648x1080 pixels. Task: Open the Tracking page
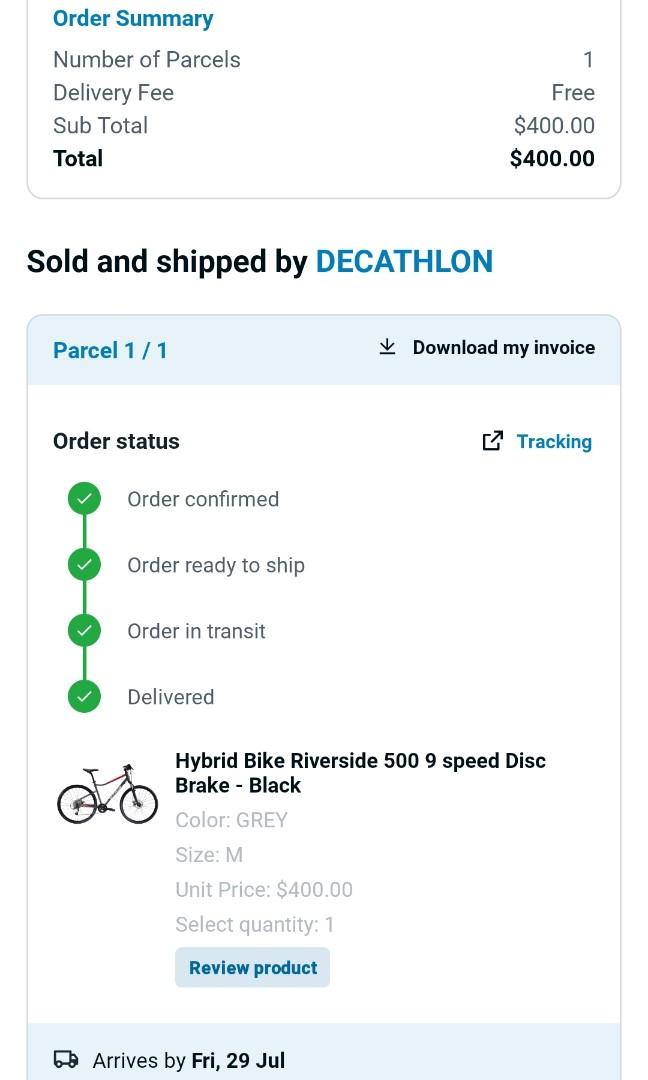click(554, 440)
